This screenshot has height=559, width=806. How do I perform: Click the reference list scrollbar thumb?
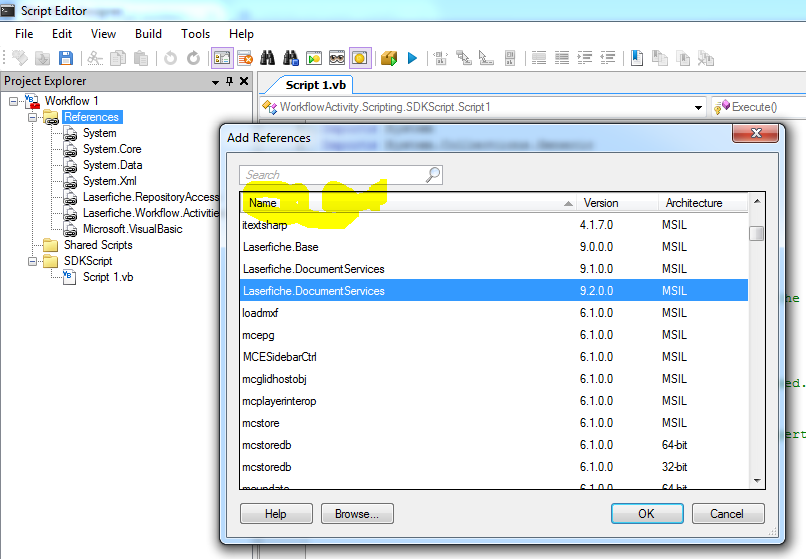point(757,233)
